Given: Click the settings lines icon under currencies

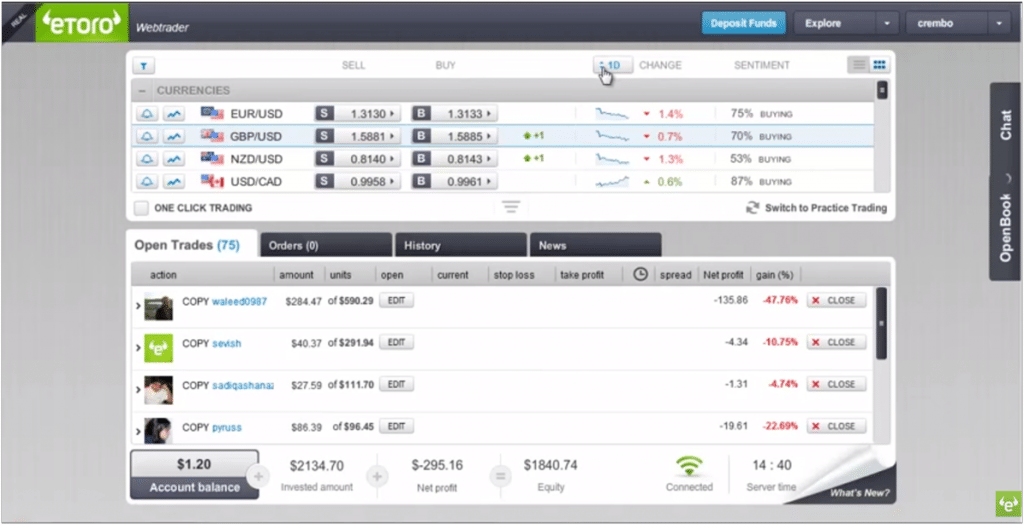Looking at the screenshot, I should tap(511, 207).
